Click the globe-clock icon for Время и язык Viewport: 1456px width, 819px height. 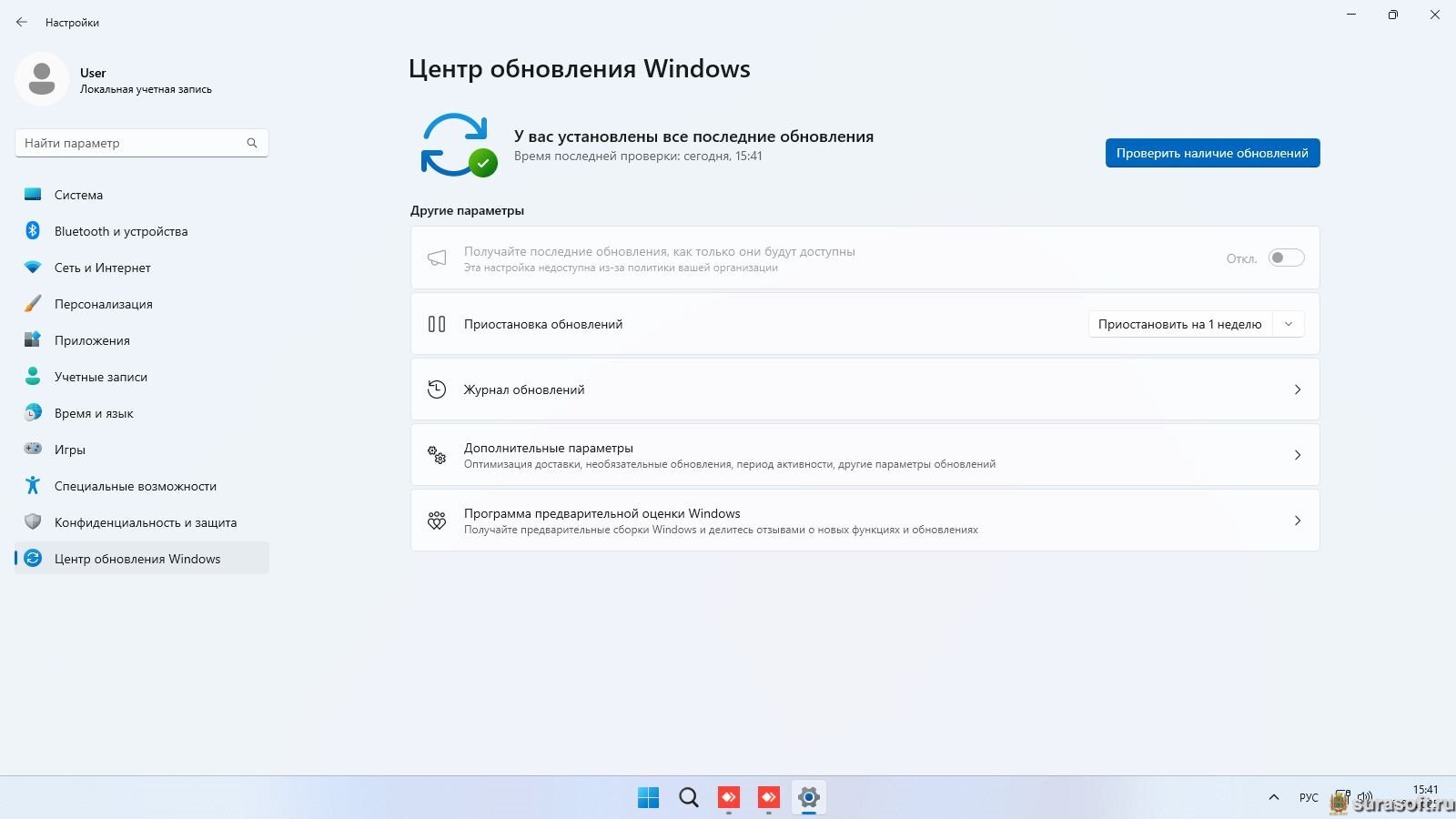pos(33,412)
